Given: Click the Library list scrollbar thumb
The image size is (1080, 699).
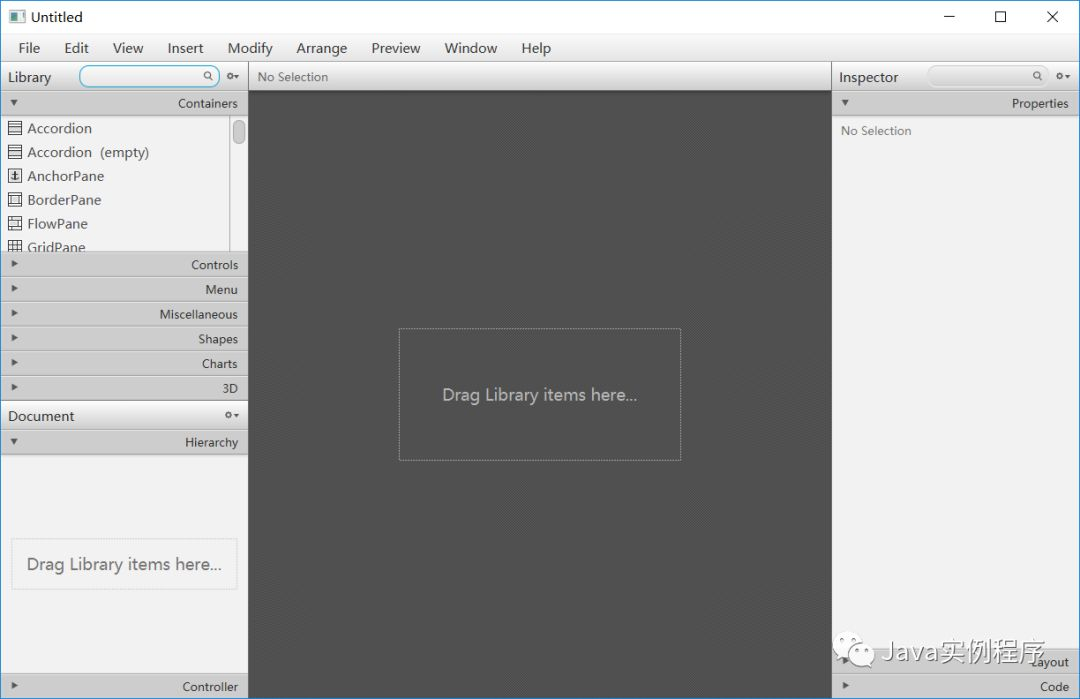Looking at the screenshot, I should (239, 132).
